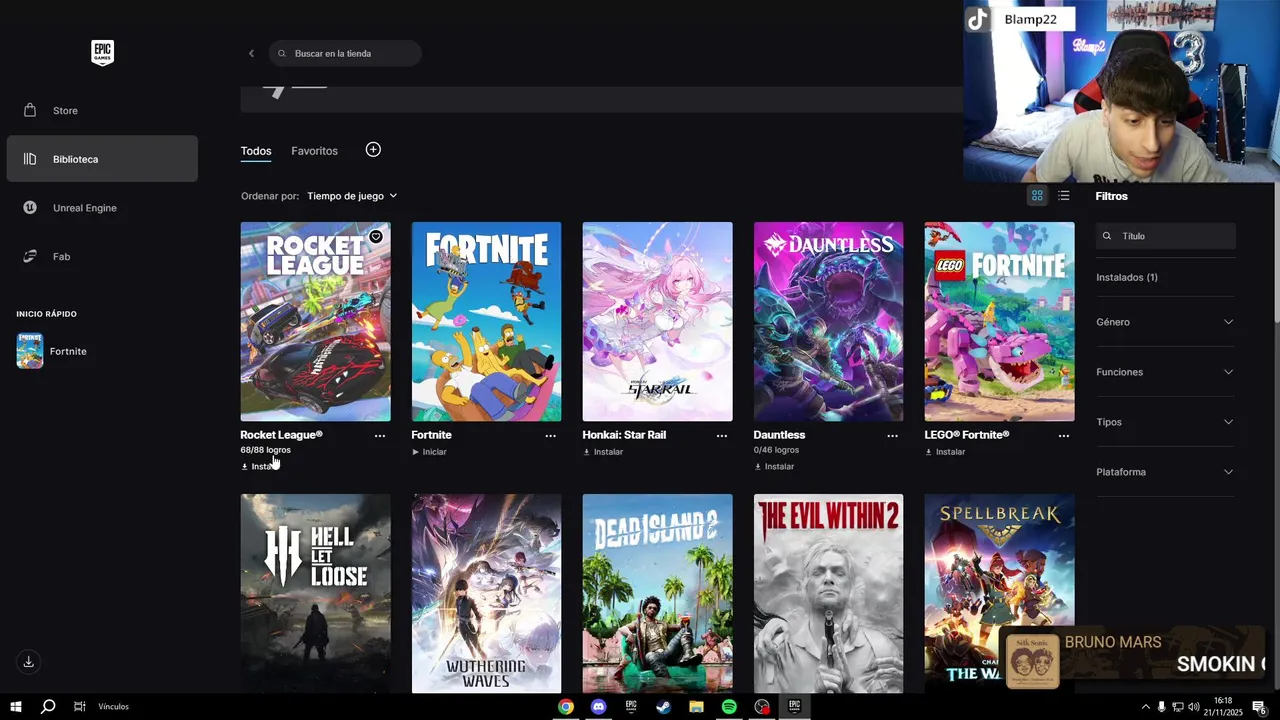Click the Dauntless title text
1280x720 pixels.
(x=779, y=435)
